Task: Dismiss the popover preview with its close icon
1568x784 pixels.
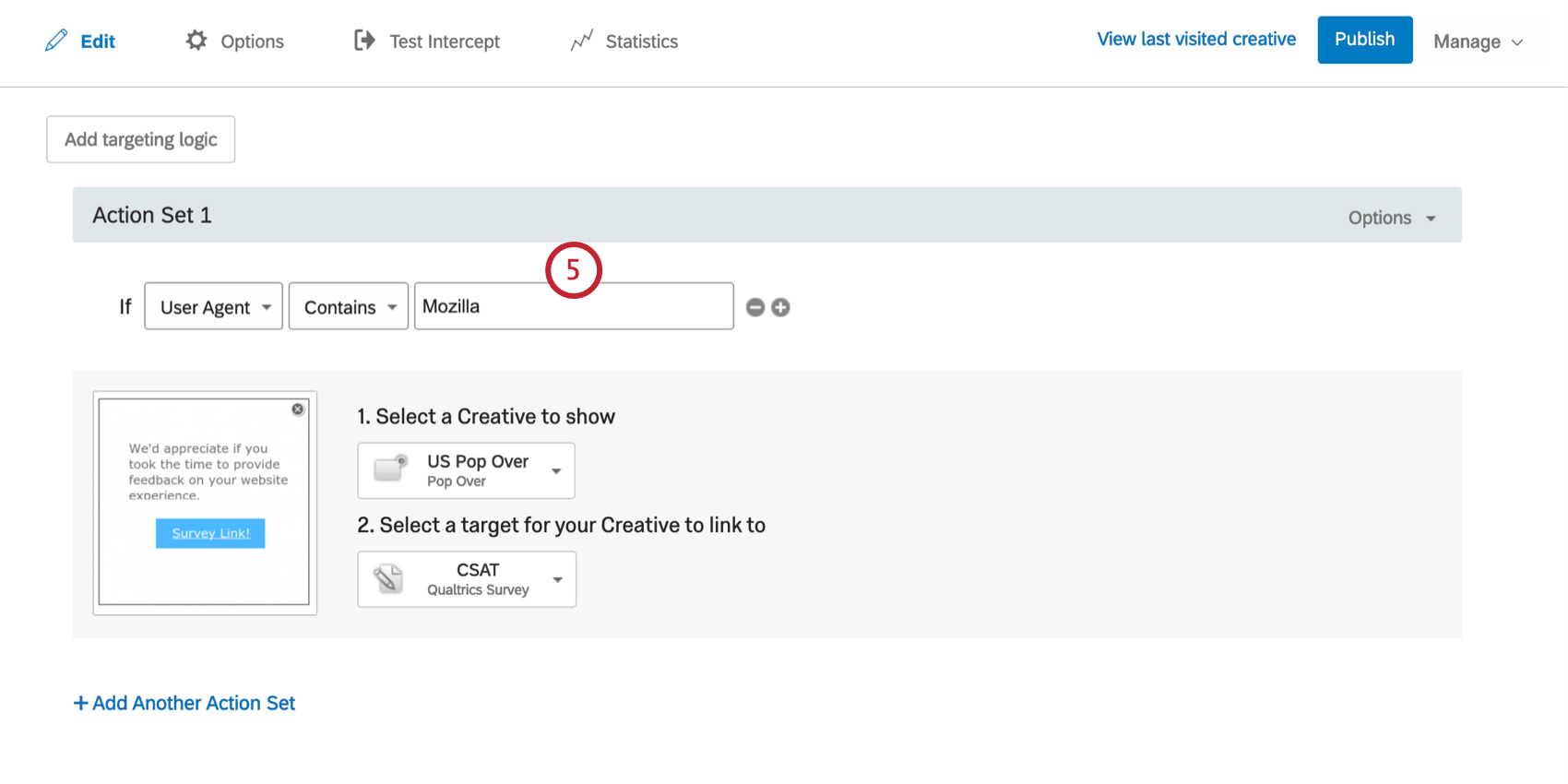Action: coord(297,409)
